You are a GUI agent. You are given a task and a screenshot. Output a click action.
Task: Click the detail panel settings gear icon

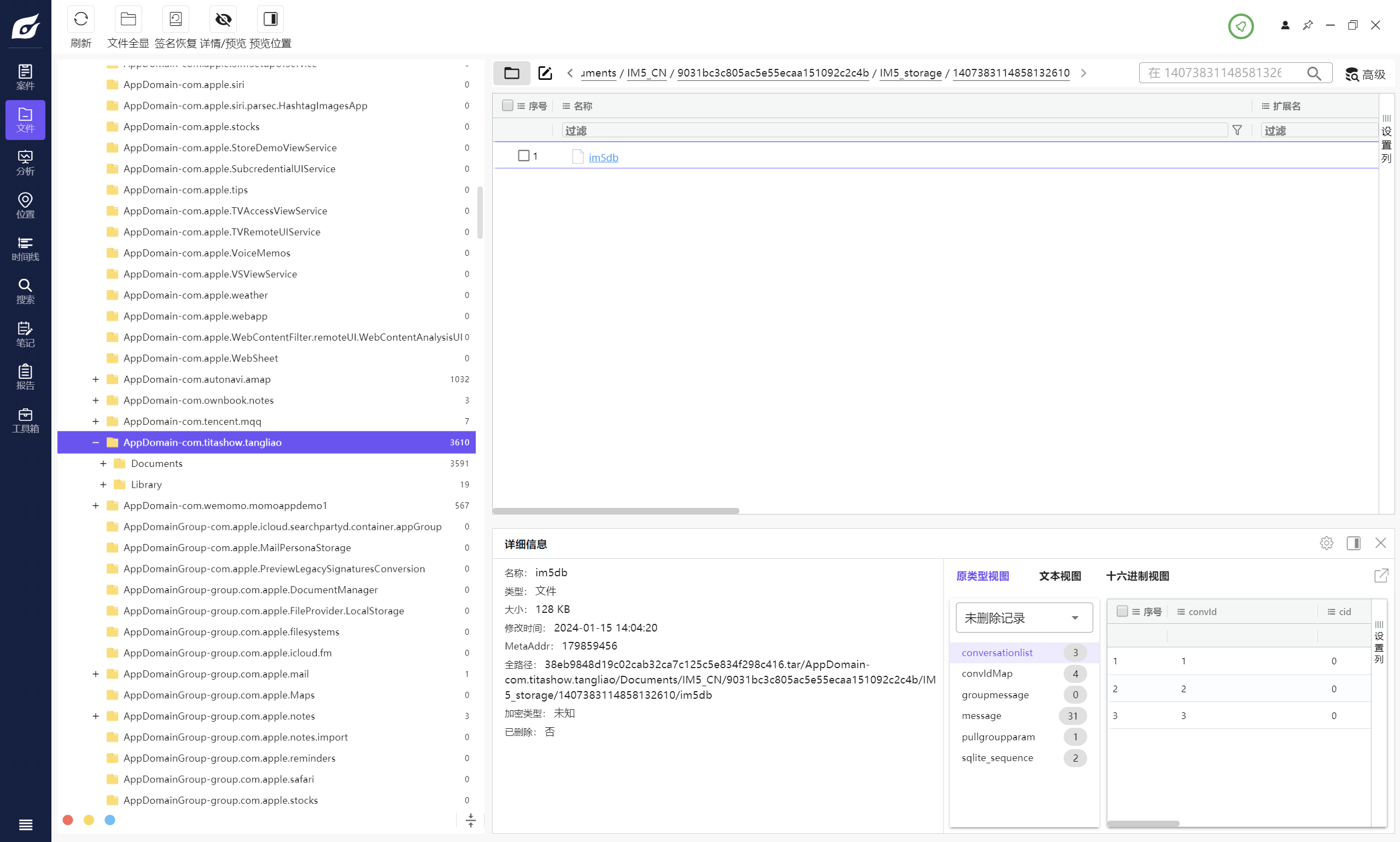(1326, 543)
